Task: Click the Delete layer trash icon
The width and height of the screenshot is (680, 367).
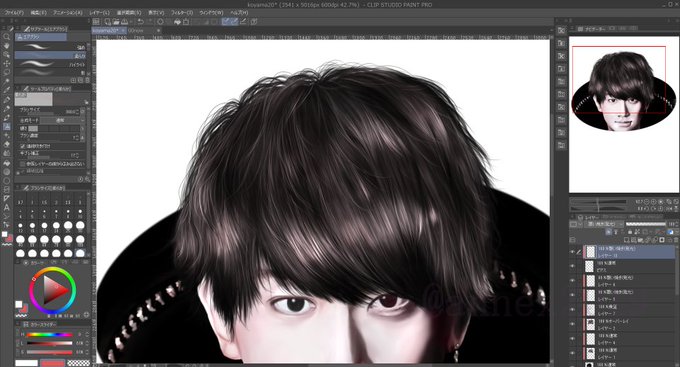Action: [676, 239]
